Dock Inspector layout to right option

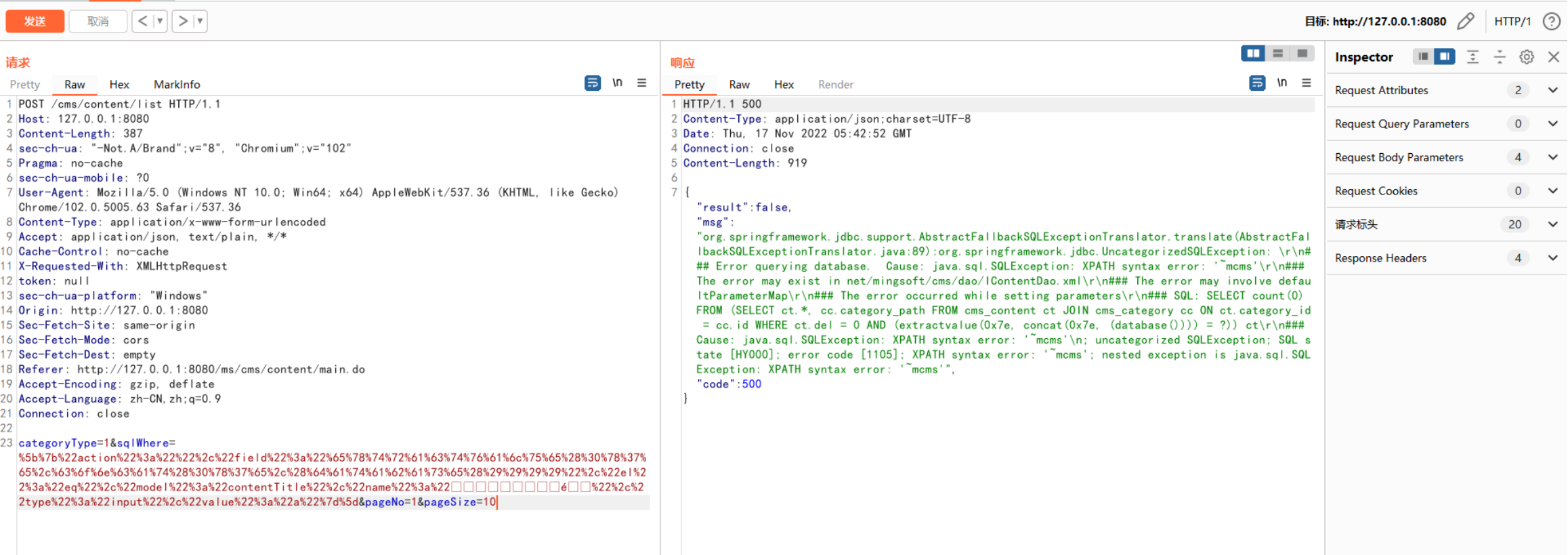(1444, 57)
